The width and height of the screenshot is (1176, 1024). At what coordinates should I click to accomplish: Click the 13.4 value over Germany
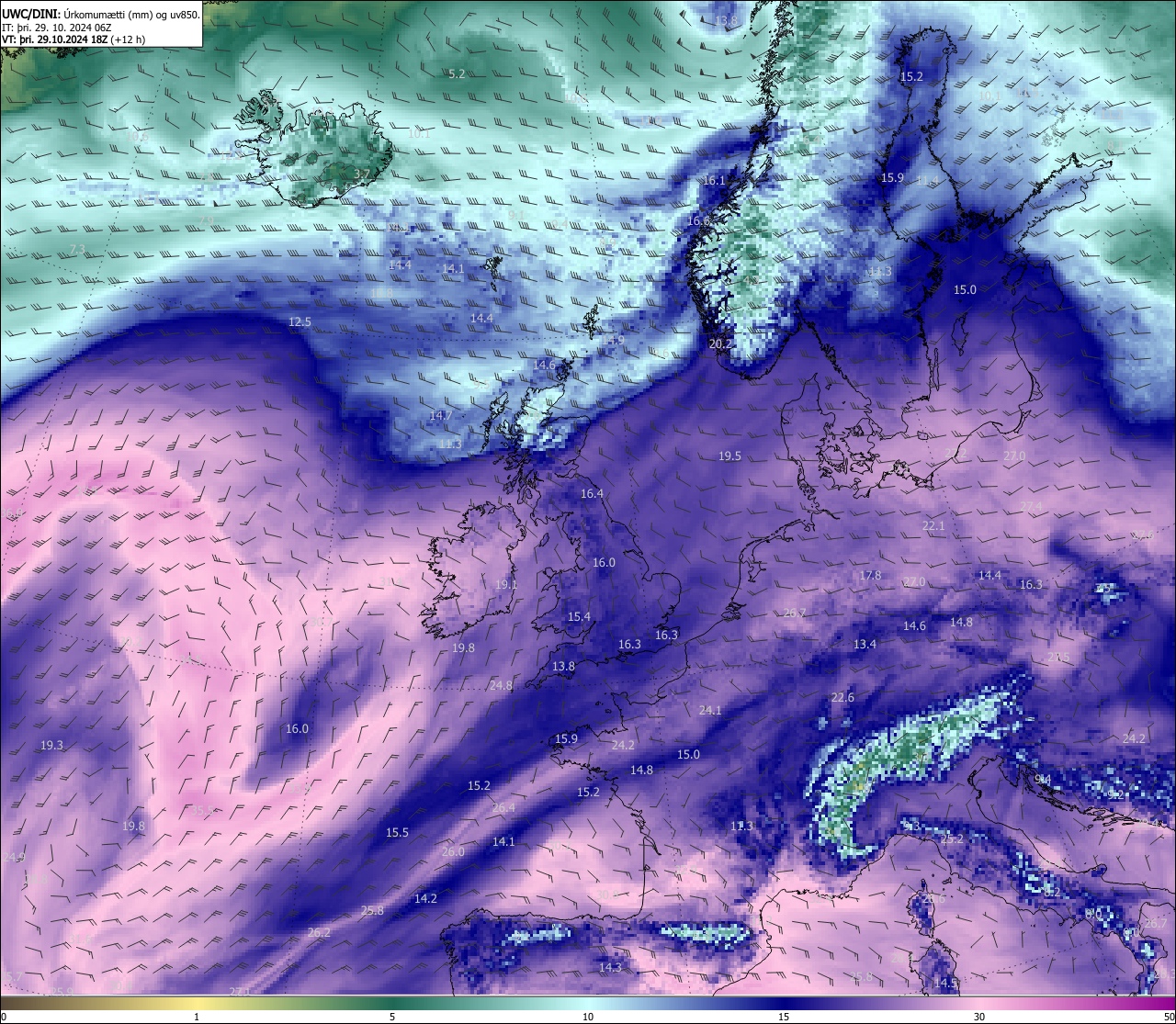coord(865,645)
